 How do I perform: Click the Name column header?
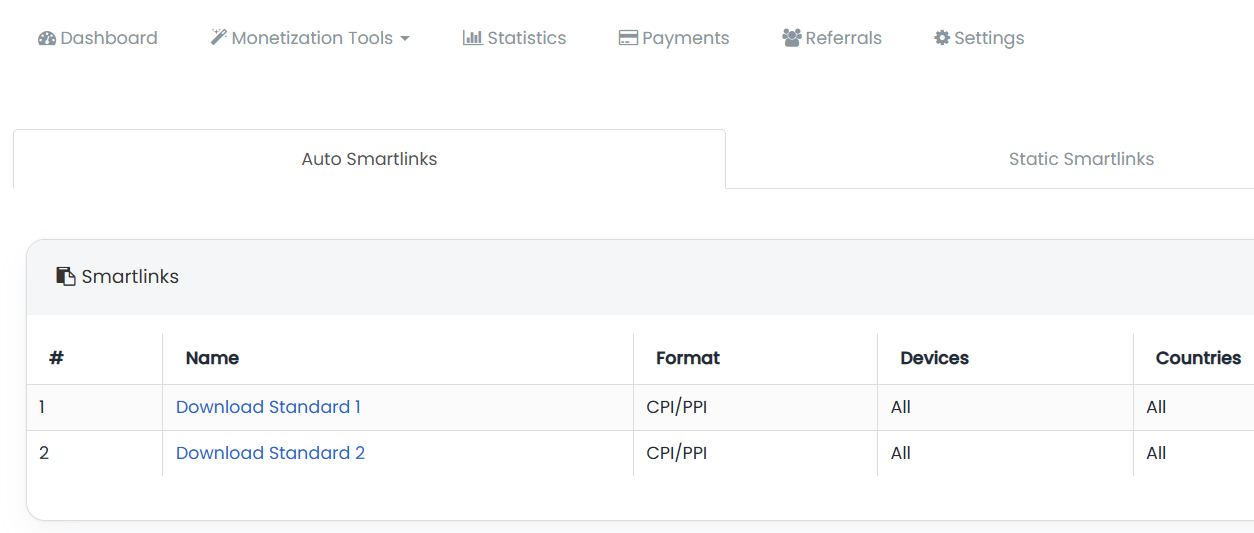[212, 358]
